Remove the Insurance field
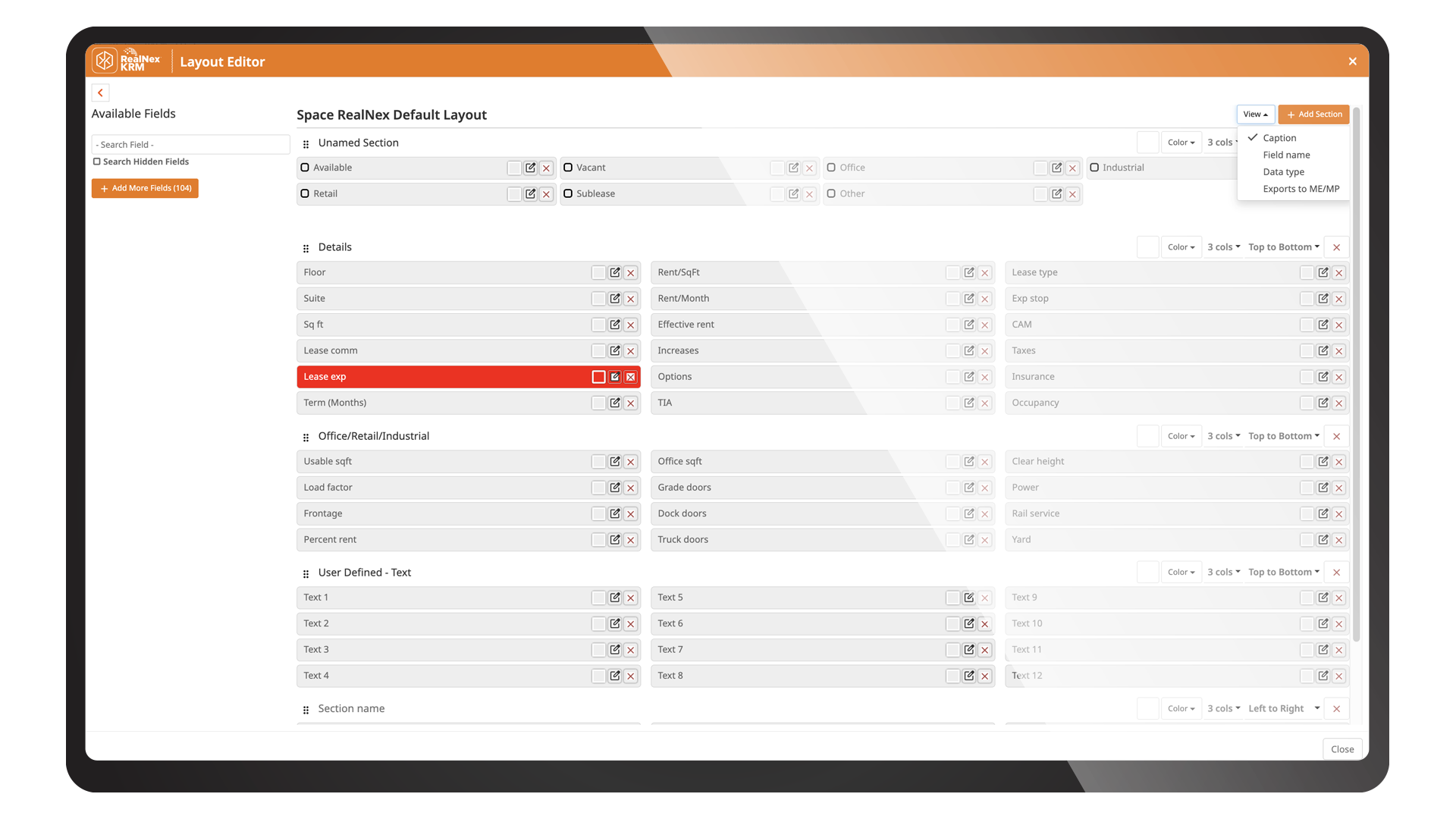The width and height of the screenshot is (1456, 819). pos(1339,377)
